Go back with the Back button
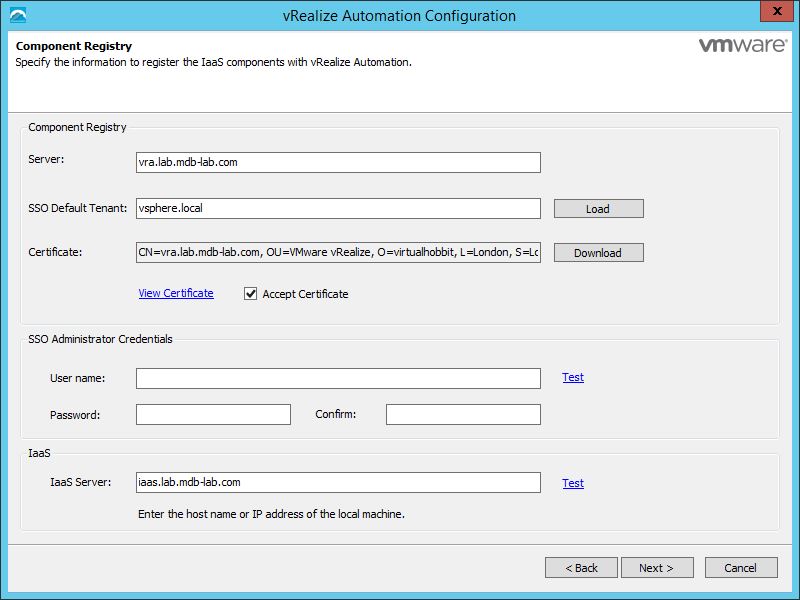 (581, 568)
